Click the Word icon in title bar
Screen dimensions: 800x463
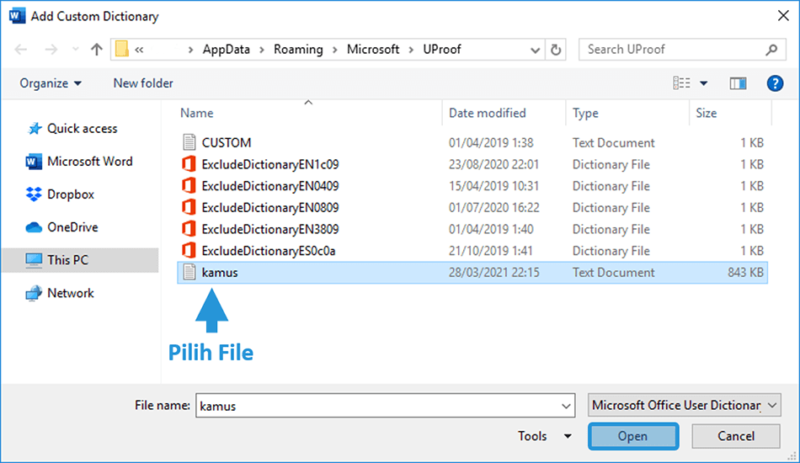pyautogui.click(x=17, y=16)
